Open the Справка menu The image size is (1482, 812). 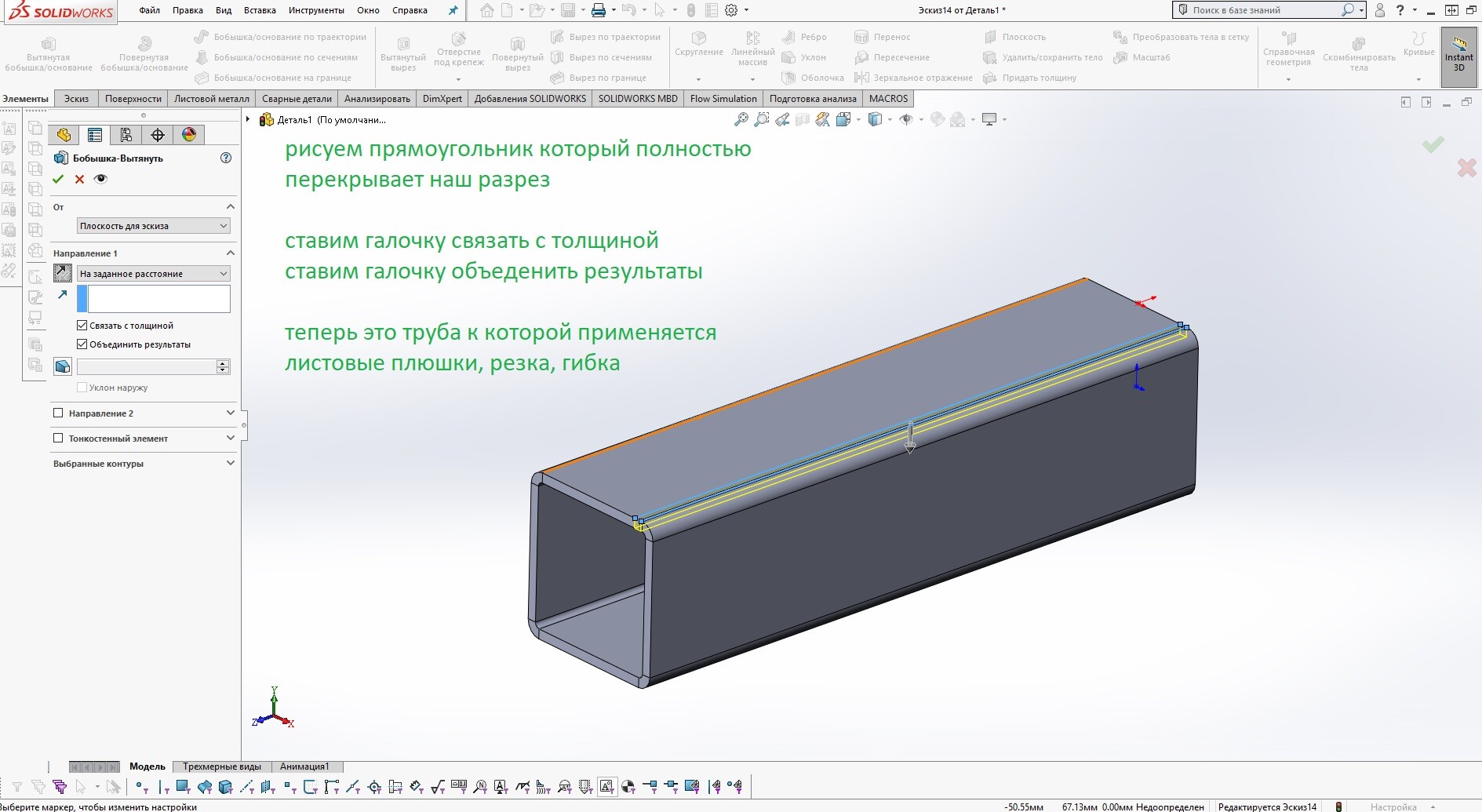(x=410, y=10)
